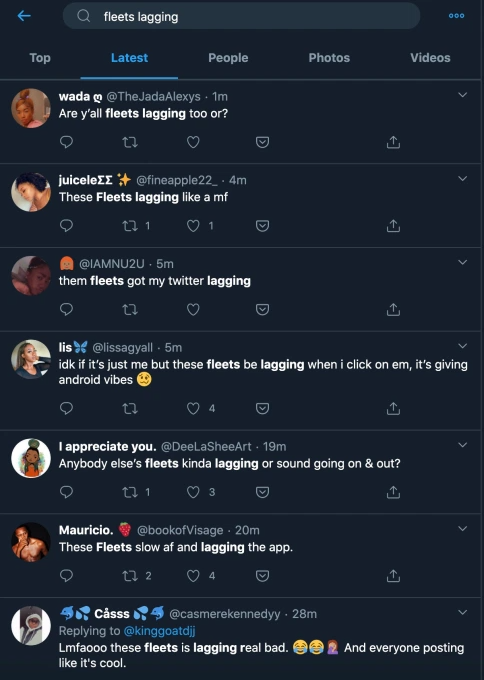Viewport: 484px width, 680px height.
Task: Retweet juicele's tweet about Fleets lagging
Action: coord(130,226)
